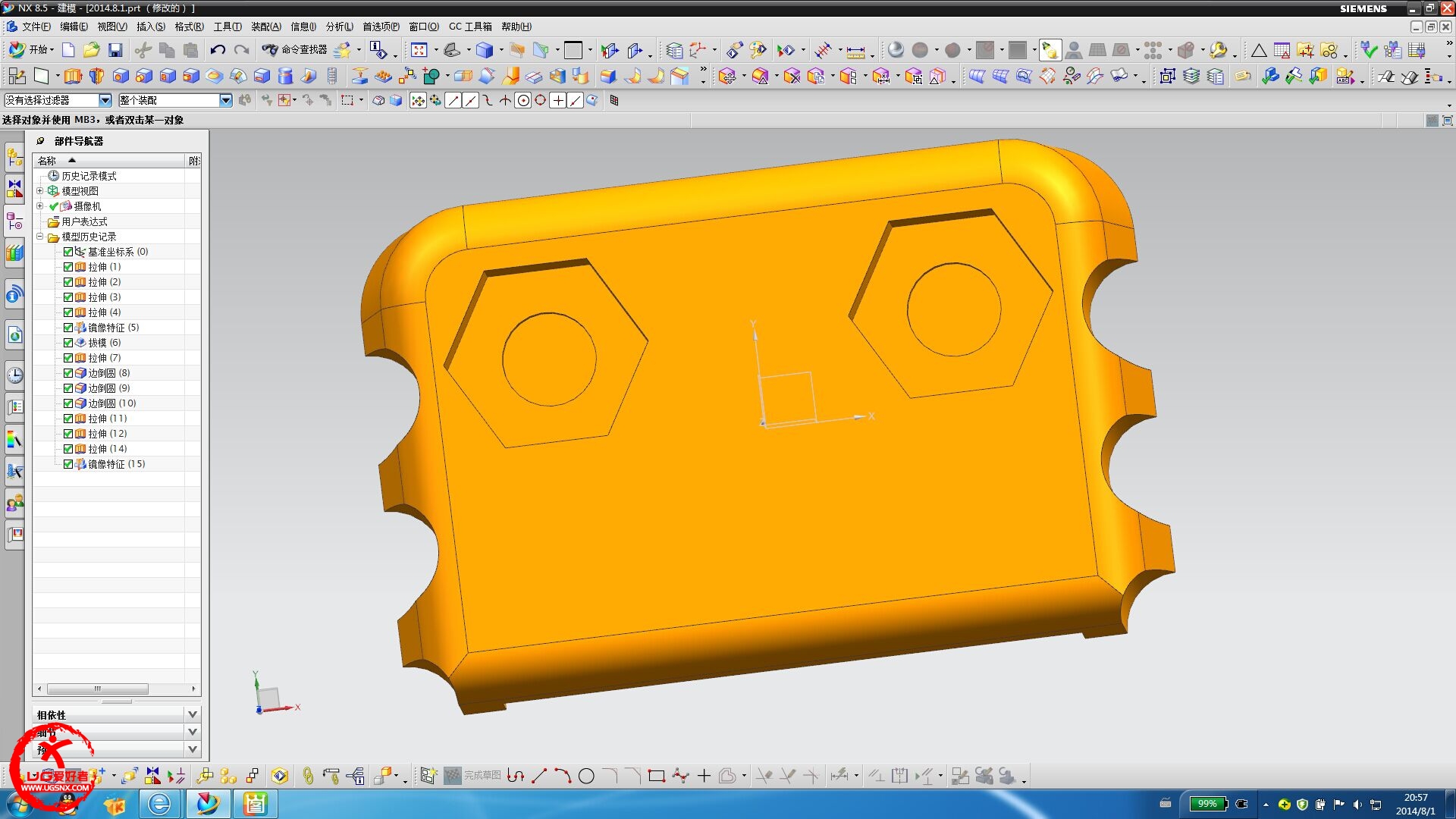Image resolution: width=1456 pixels, height=819 pixels.
Task: Click the Revolve tool icon
Action: (x=96, y=76)
